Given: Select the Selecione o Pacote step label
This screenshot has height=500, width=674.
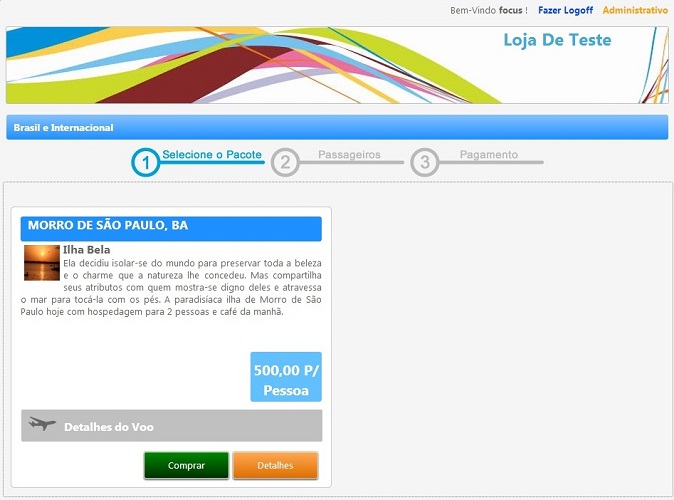Looking at the screenshot, I should click(212, 155).
